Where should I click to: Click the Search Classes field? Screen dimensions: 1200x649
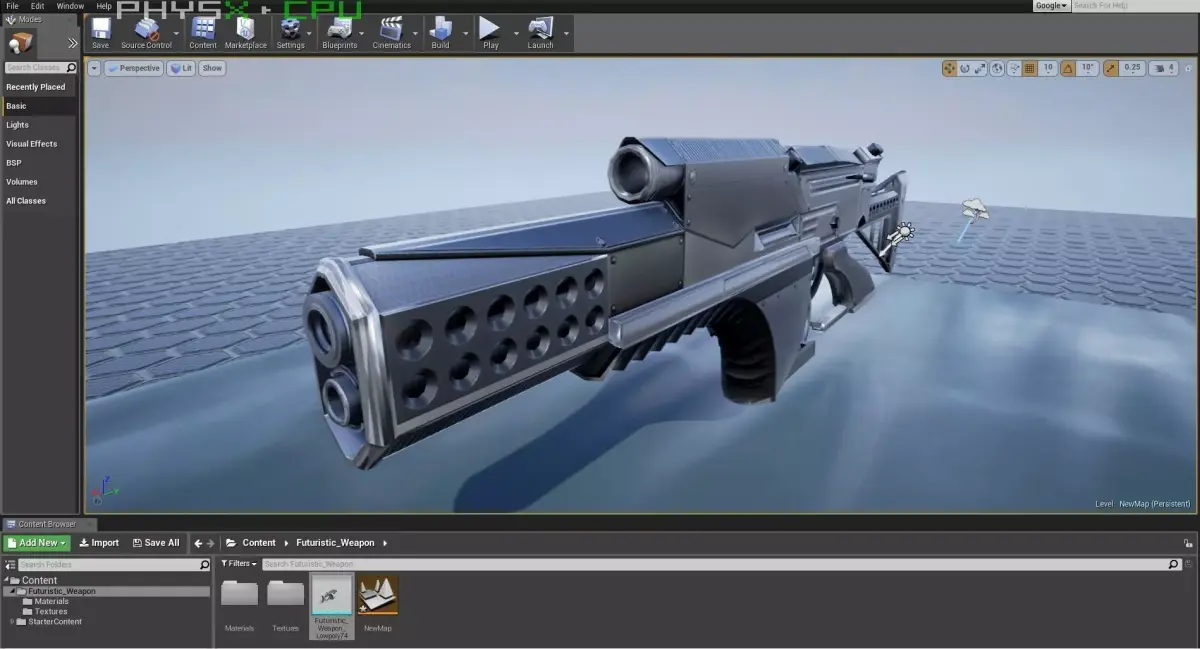tap(40, 68)
